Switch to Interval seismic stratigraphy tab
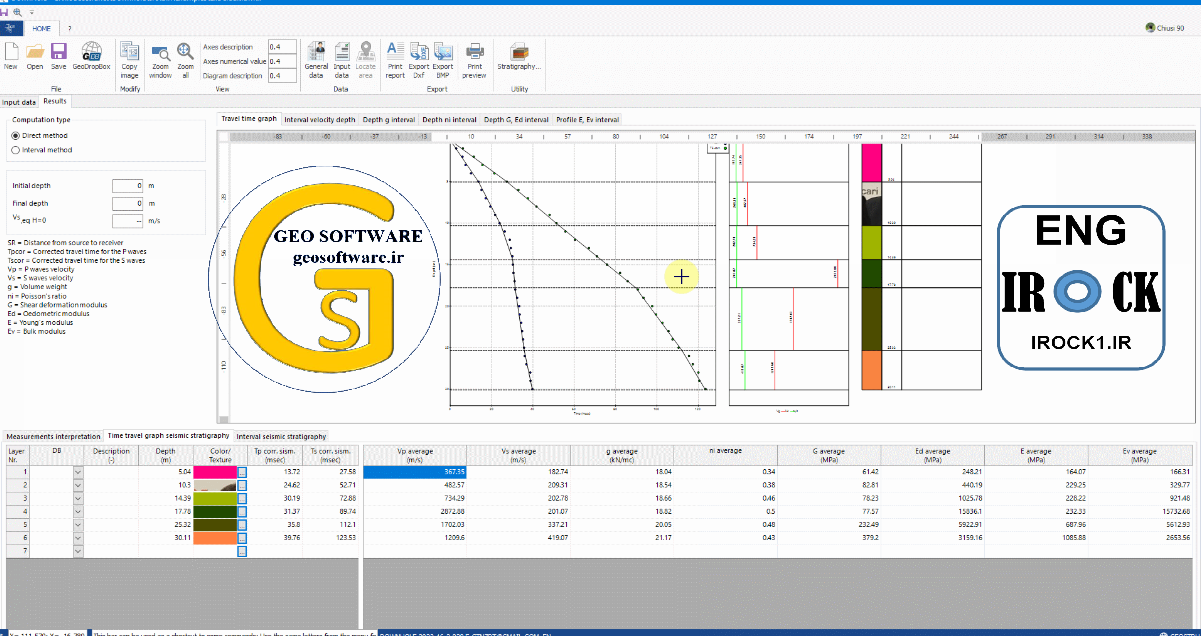The image size is (1201, 636). (x=281, y=436)
